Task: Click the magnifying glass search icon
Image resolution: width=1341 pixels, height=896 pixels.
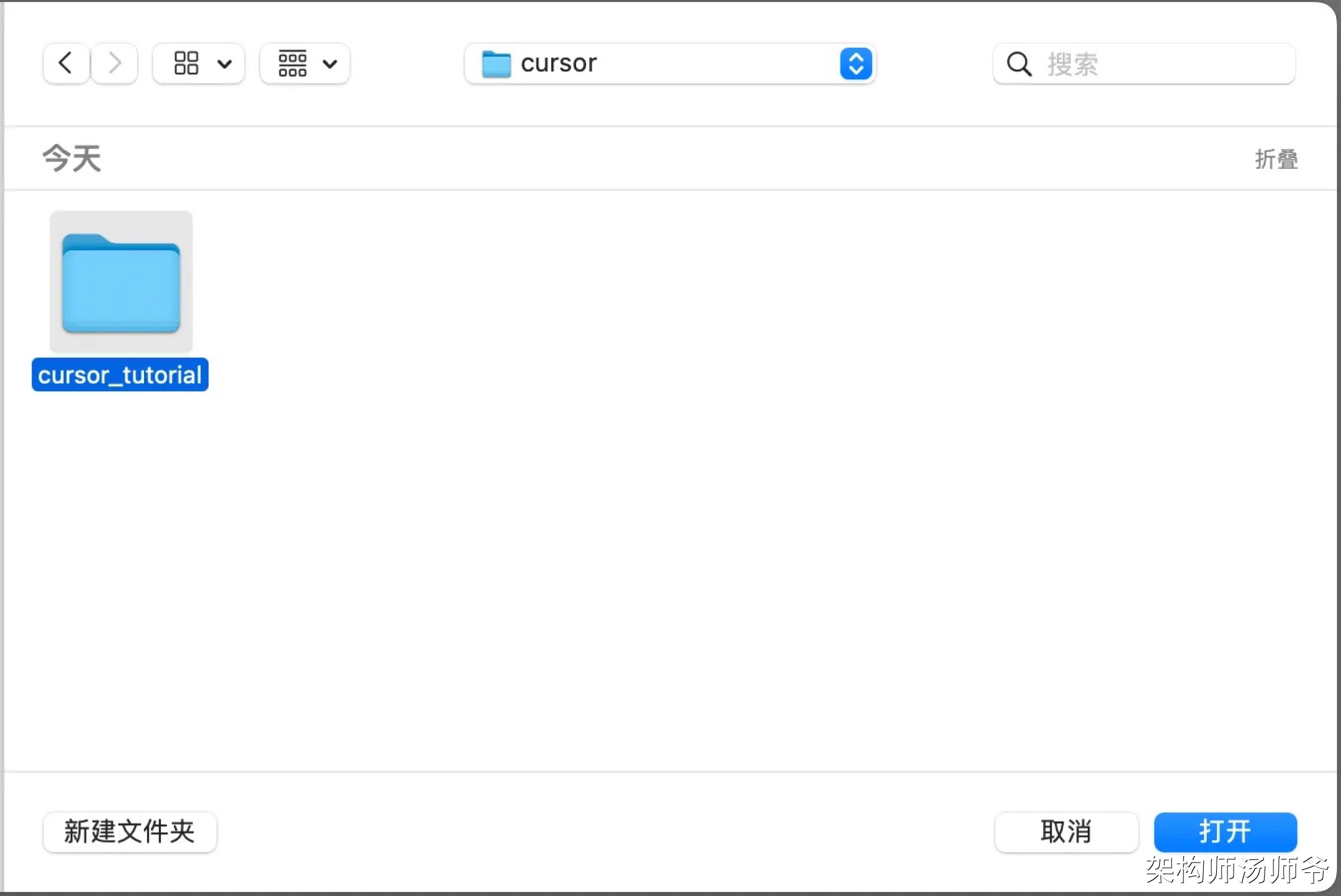Action: click(x=1019, y=63)
